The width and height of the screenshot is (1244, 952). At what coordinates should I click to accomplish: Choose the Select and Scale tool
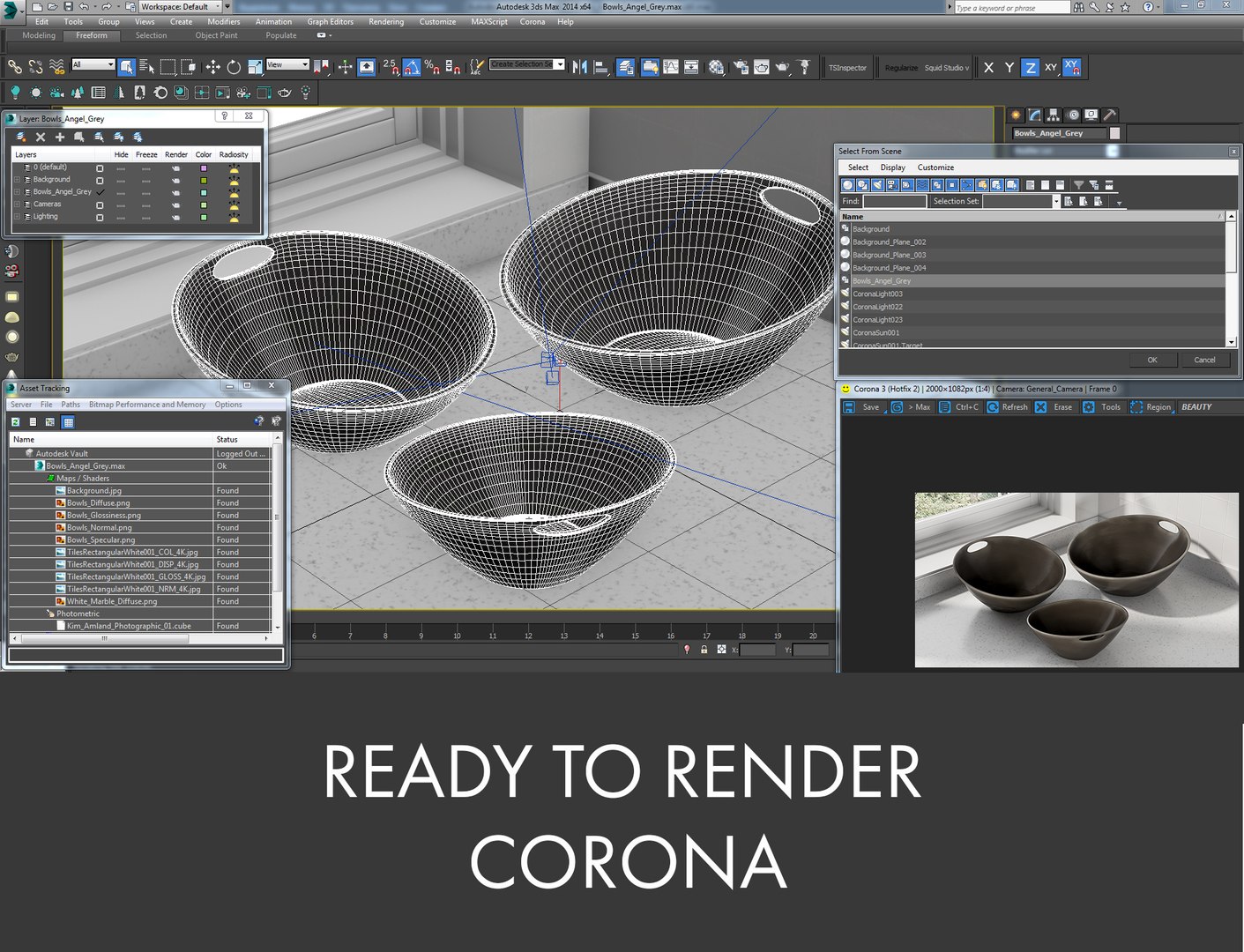255,67
